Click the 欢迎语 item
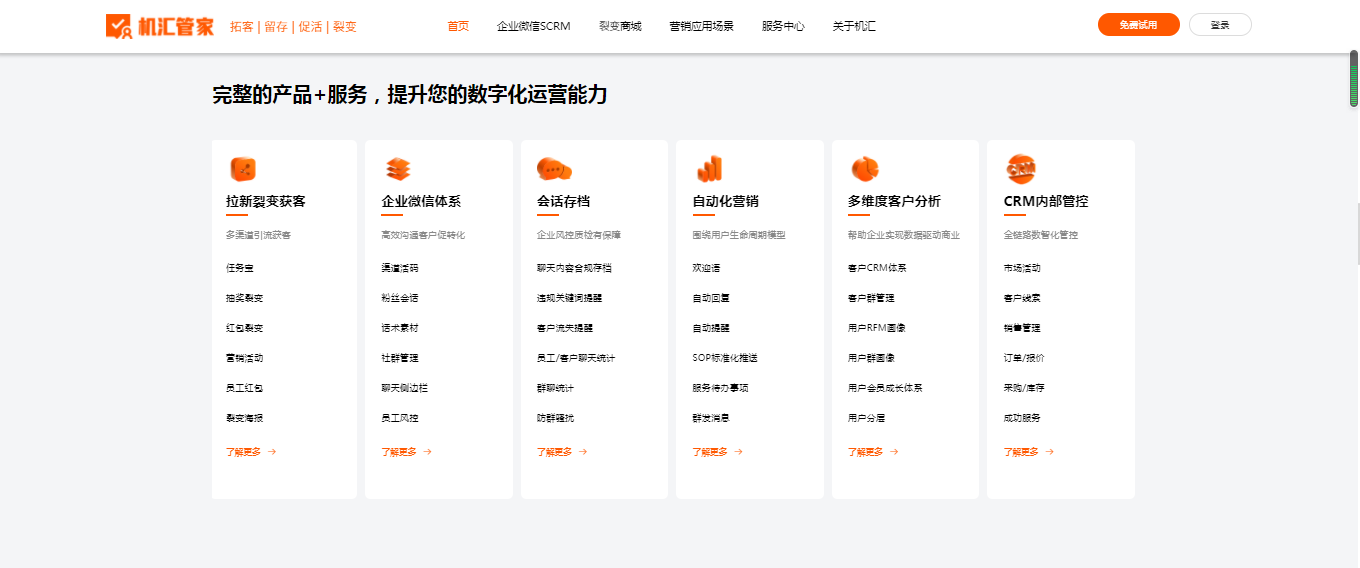 tap(706, 268)
